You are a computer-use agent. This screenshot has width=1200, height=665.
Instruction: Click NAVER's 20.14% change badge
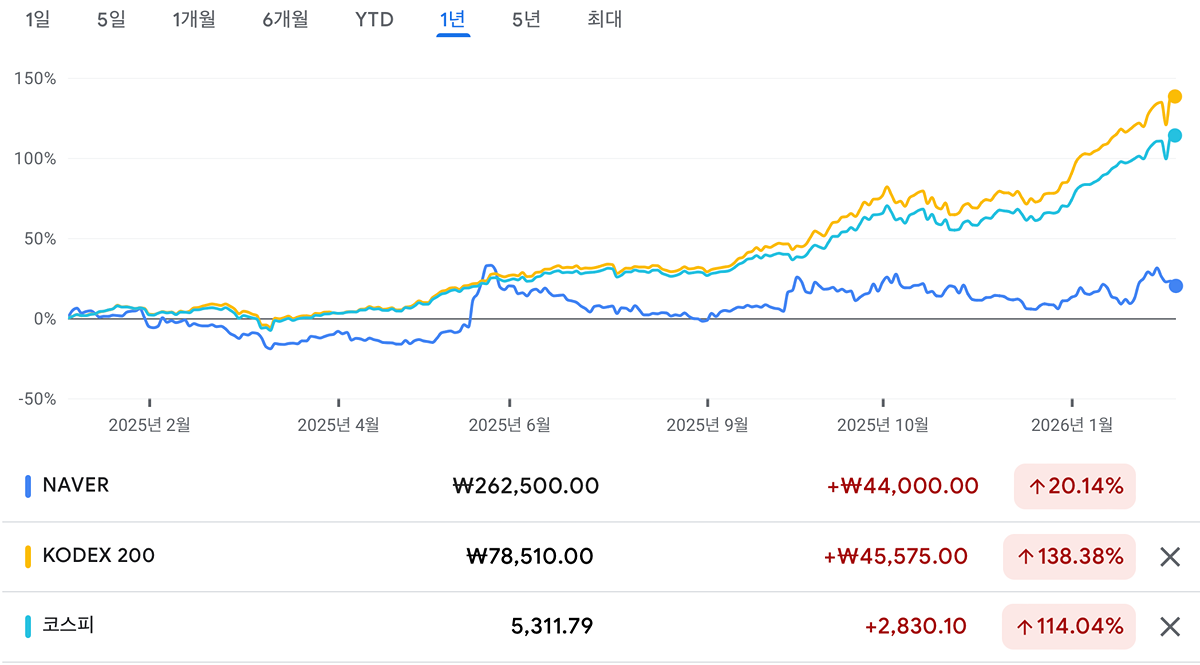[1074, 487]
